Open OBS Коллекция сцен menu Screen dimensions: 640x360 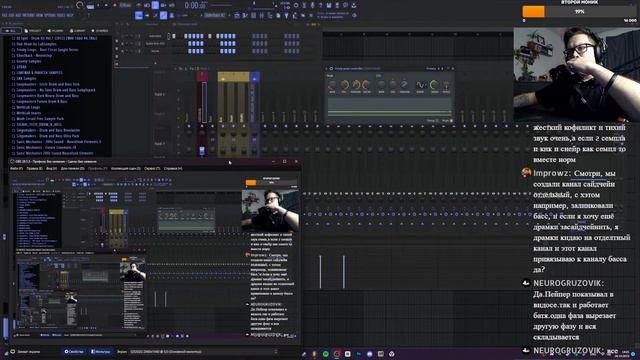coord(126,168)
